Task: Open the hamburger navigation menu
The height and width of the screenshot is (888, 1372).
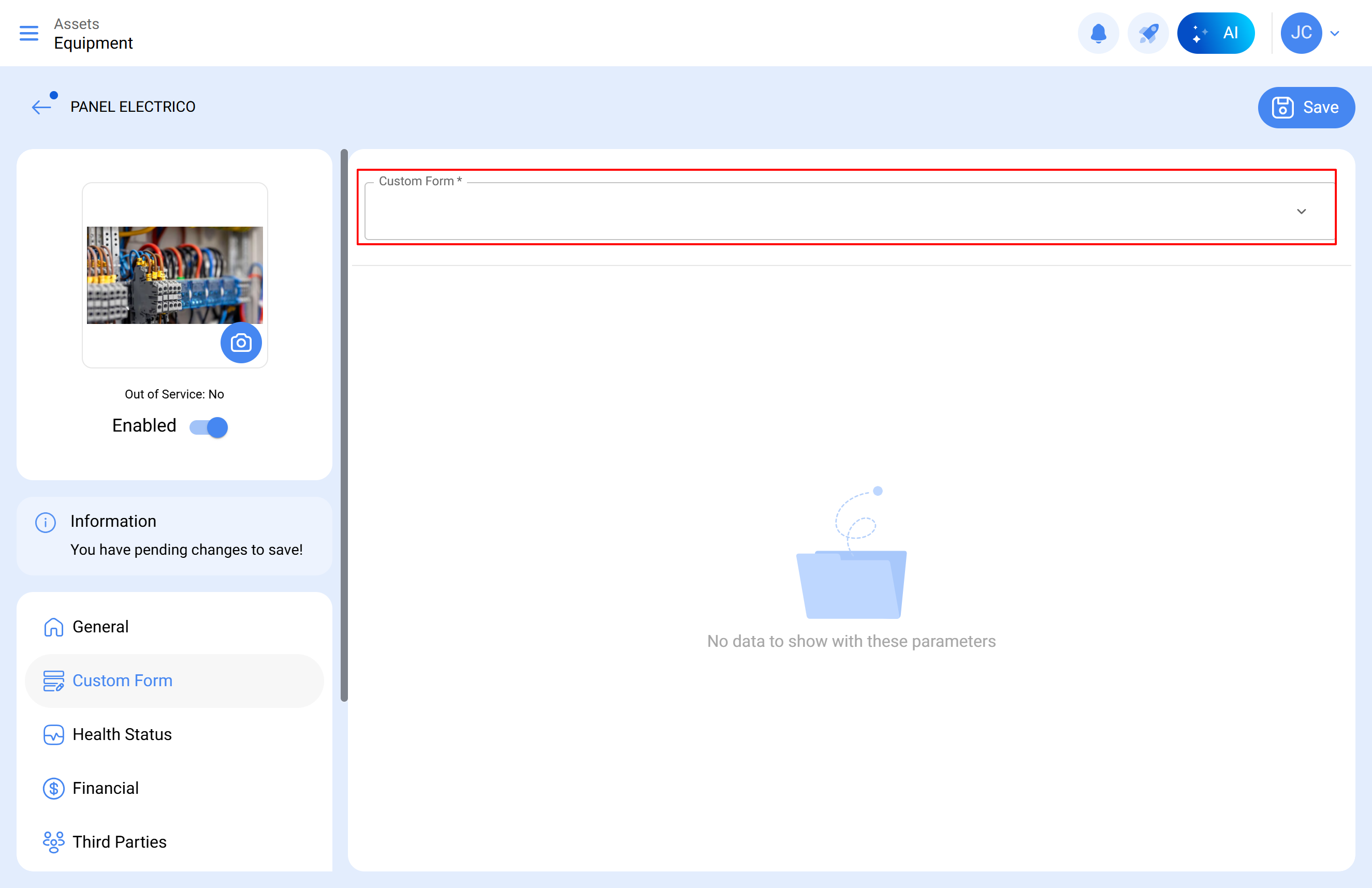Action: point(29,33)
